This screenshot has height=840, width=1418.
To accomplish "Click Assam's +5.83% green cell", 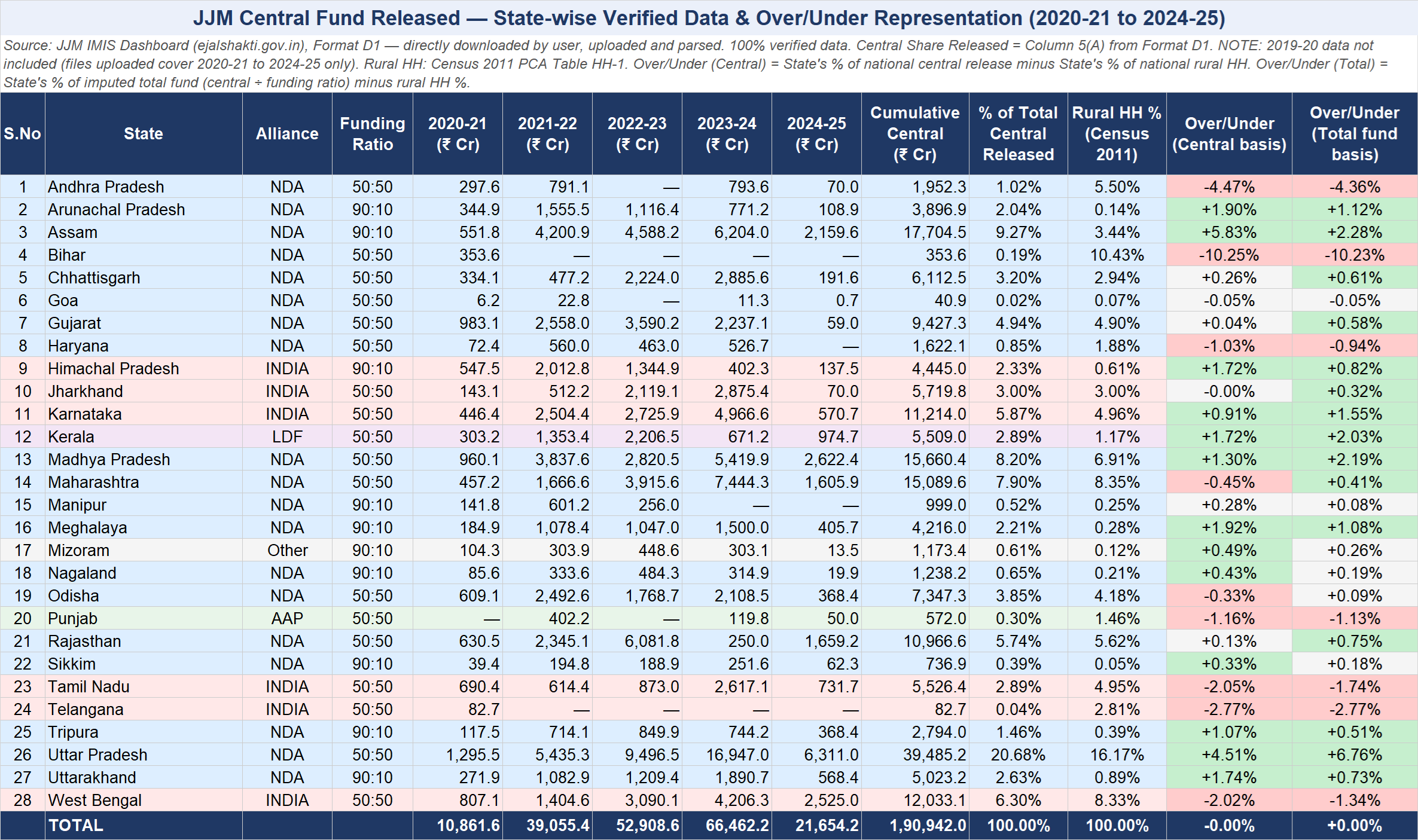I will (1229, 232).
